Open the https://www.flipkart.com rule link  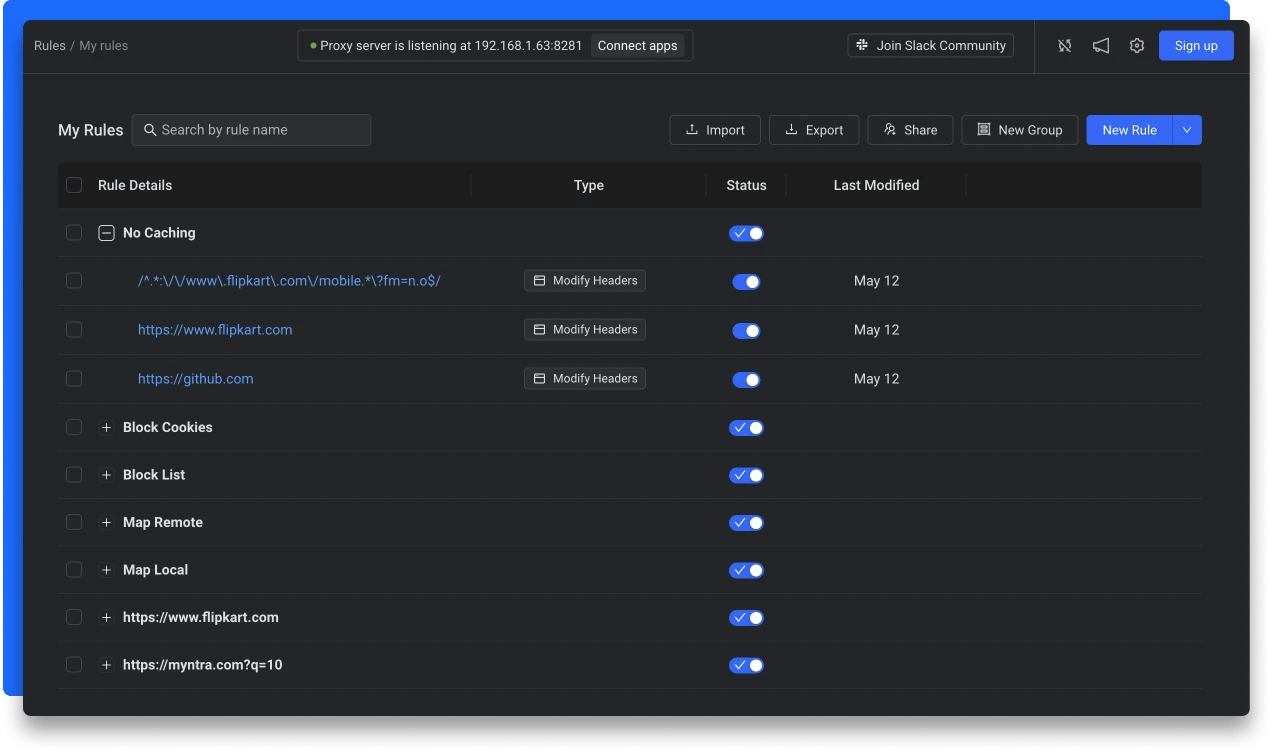[215, 330]
